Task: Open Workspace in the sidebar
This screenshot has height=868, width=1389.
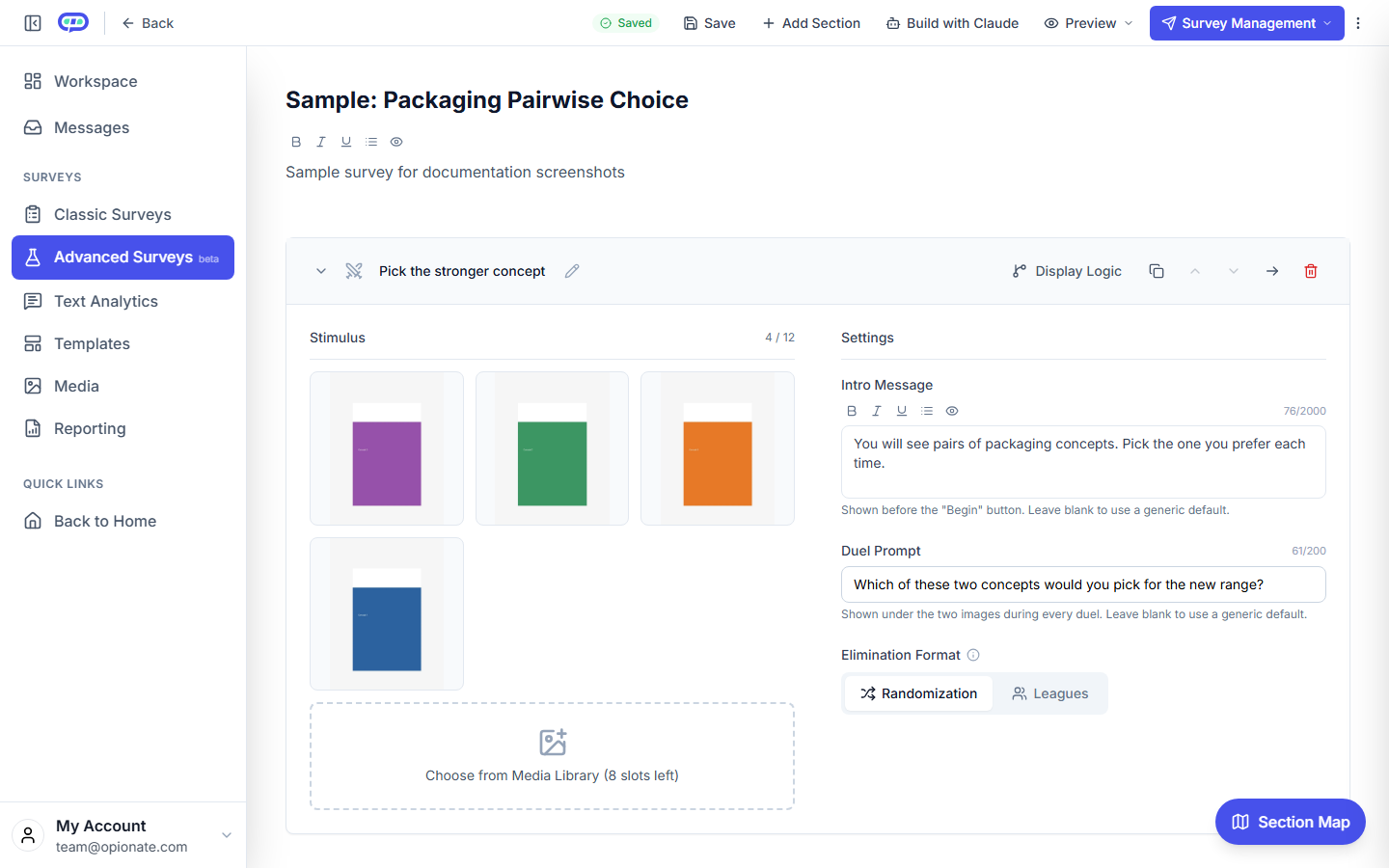Action: click(123, 81)
